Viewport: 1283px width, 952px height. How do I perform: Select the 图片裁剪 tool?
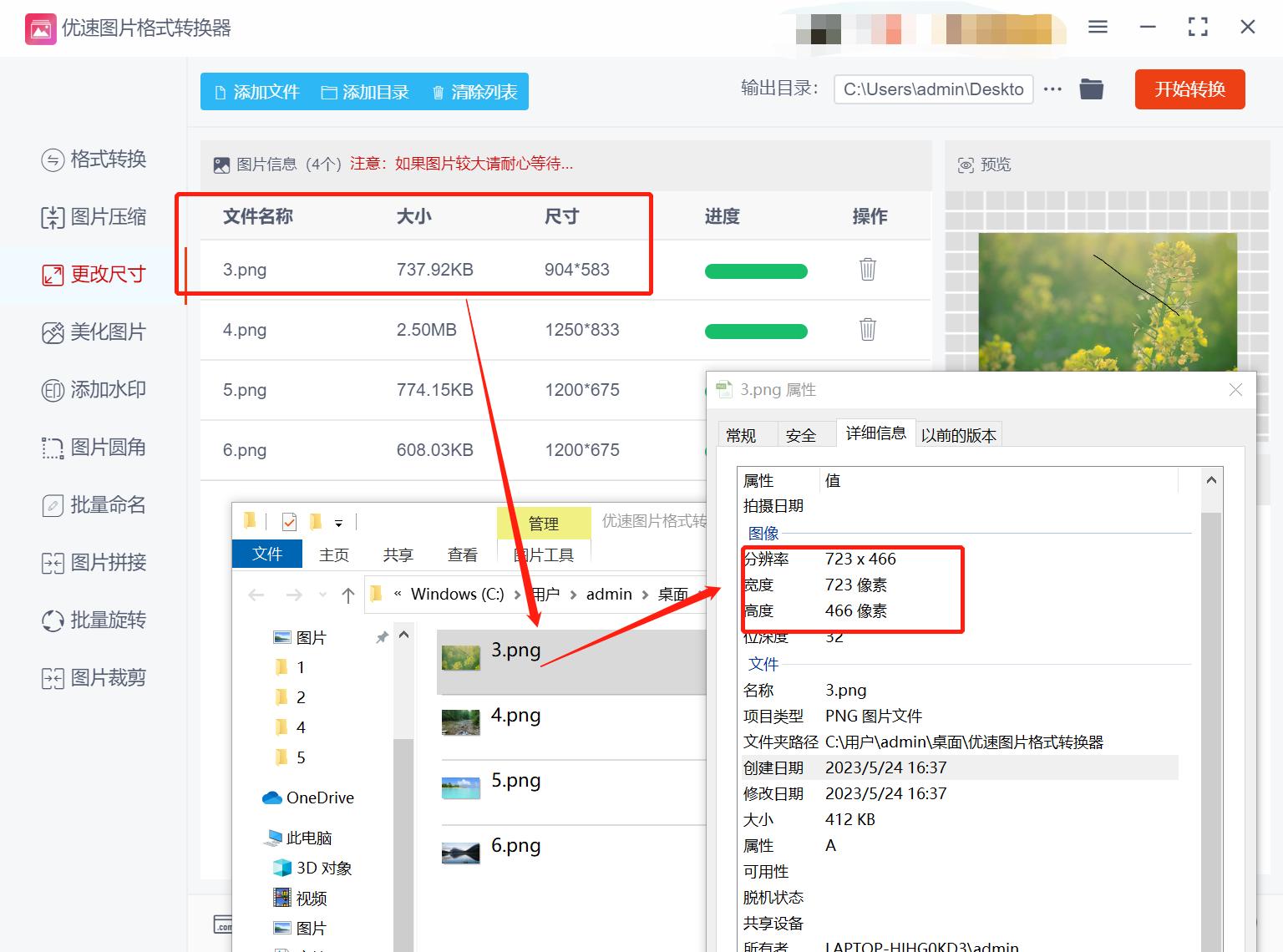[x=94, y=677]
